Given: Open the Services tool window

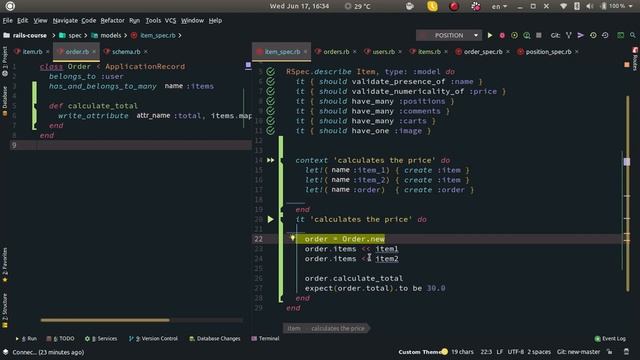Looking at the screenshot, I should coord(101,338).
